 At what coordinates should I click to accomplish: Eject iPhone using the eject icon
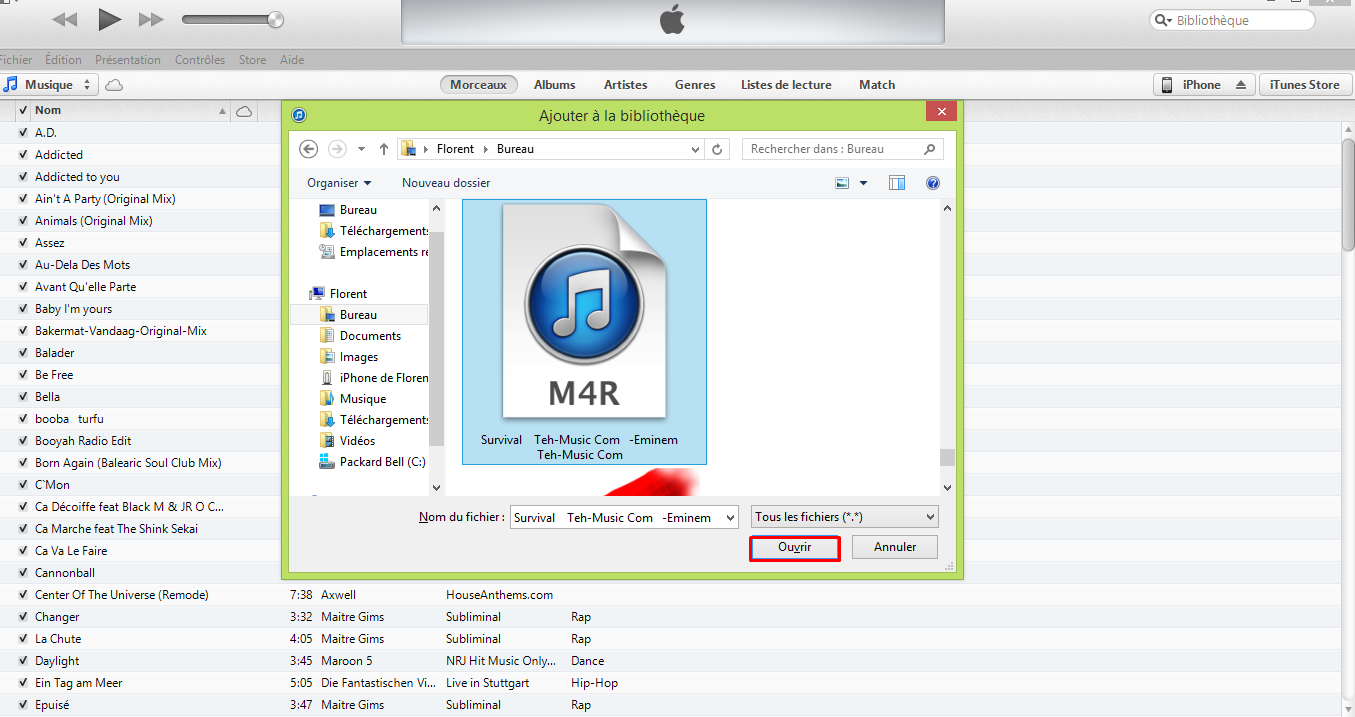1241,85
